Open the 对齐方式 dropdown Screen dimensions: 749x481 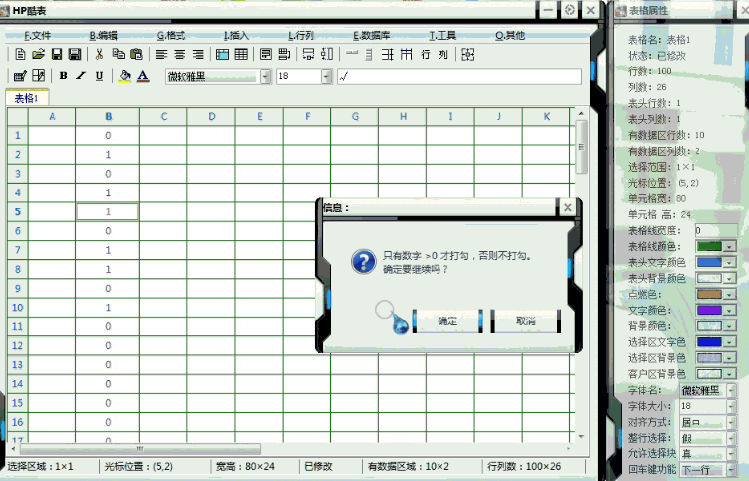tap(731, 422)
